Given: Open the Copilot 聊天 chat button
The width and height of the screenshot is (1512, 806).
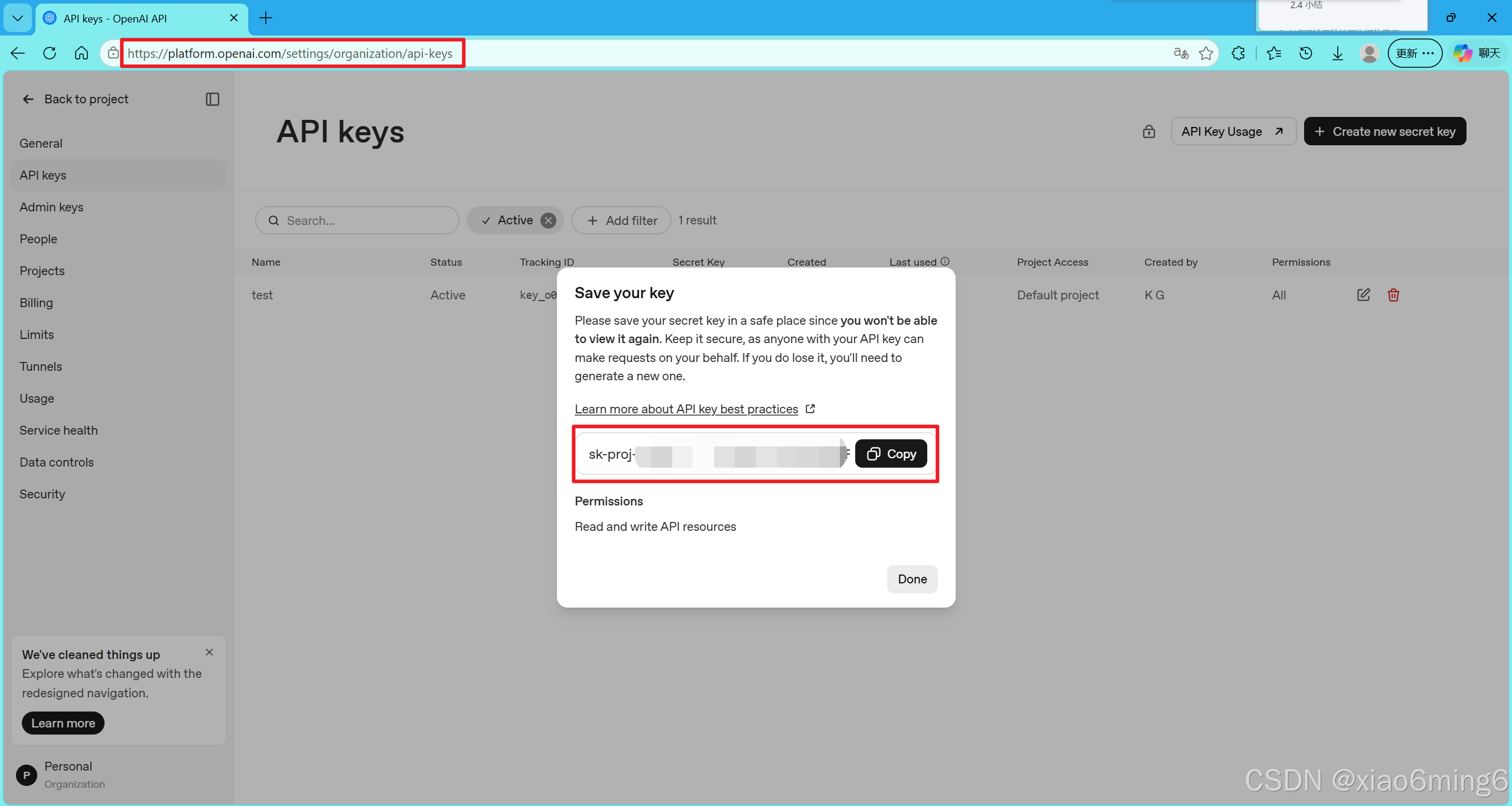Looking at the screenshot, I should pos(1477,53).
